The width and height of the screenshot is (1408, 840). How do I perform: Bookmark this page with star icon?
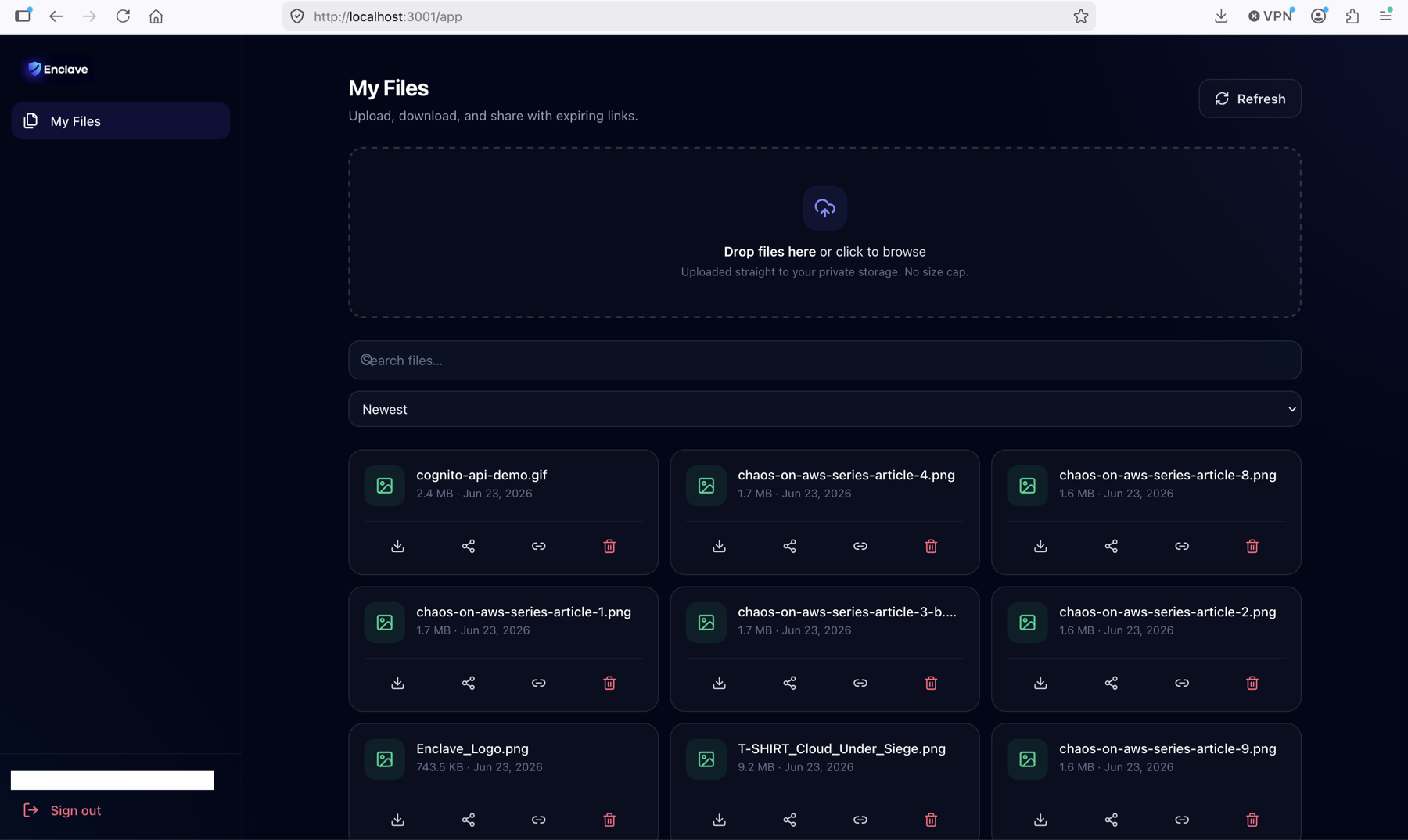(x=1080, y=16)
